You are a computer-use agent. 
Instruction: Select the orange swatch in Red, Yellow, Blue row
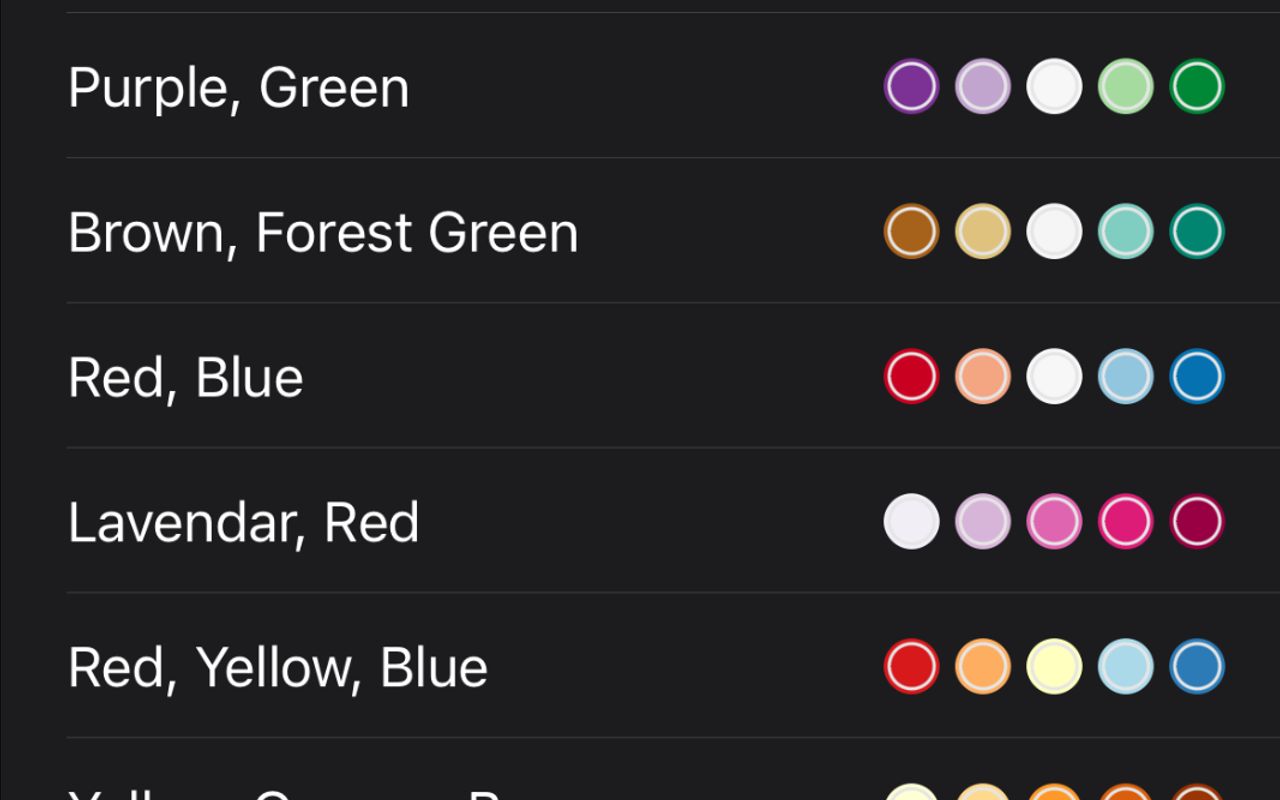coord(982,666)
